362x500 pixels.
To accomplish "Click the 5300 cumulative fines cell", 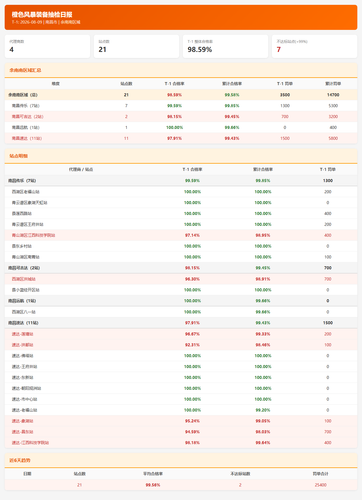I will click(x=333, y=106).
